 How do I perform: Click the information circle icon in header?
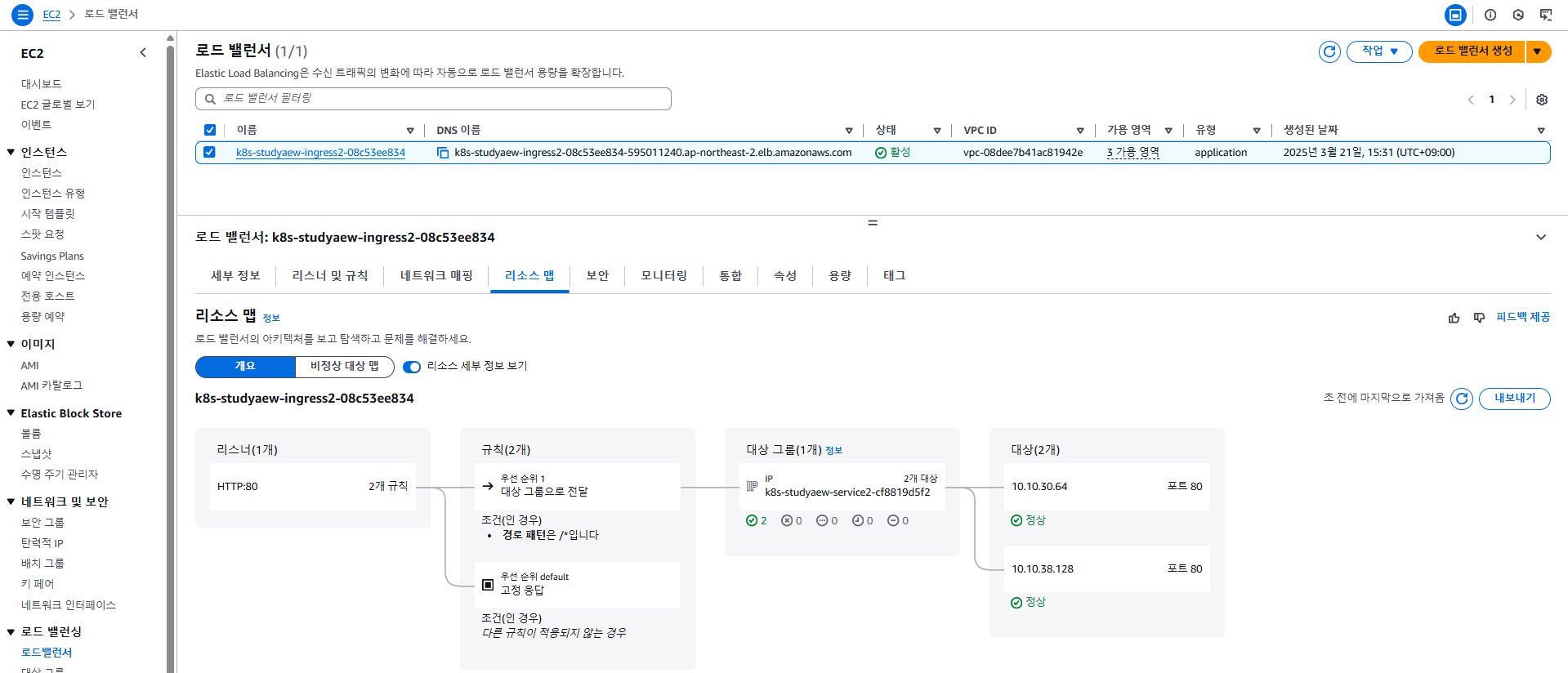tap(1490, 15)
